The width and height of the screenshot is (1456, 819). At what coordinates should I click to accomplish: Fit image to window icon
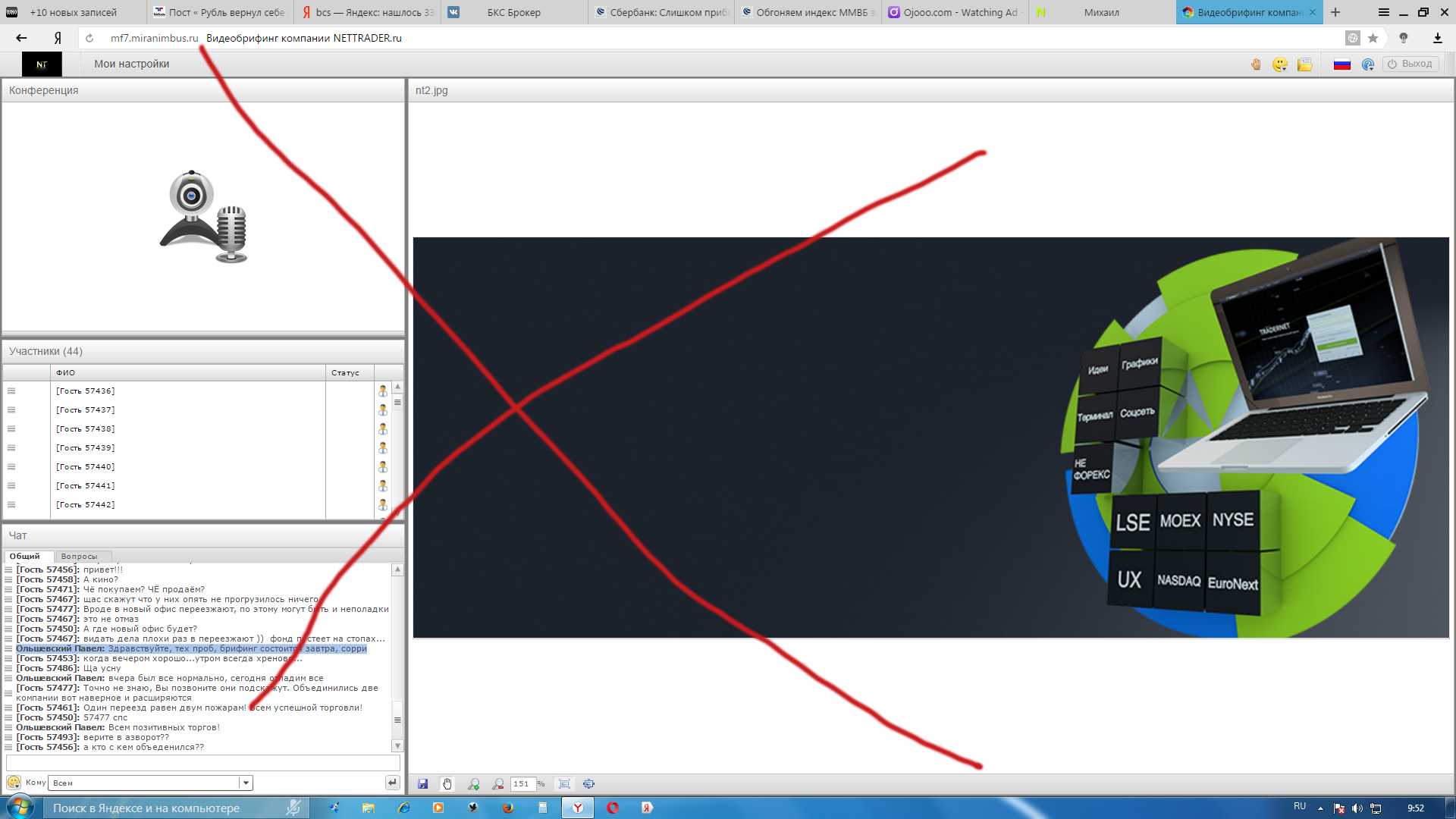click(564, 783)
